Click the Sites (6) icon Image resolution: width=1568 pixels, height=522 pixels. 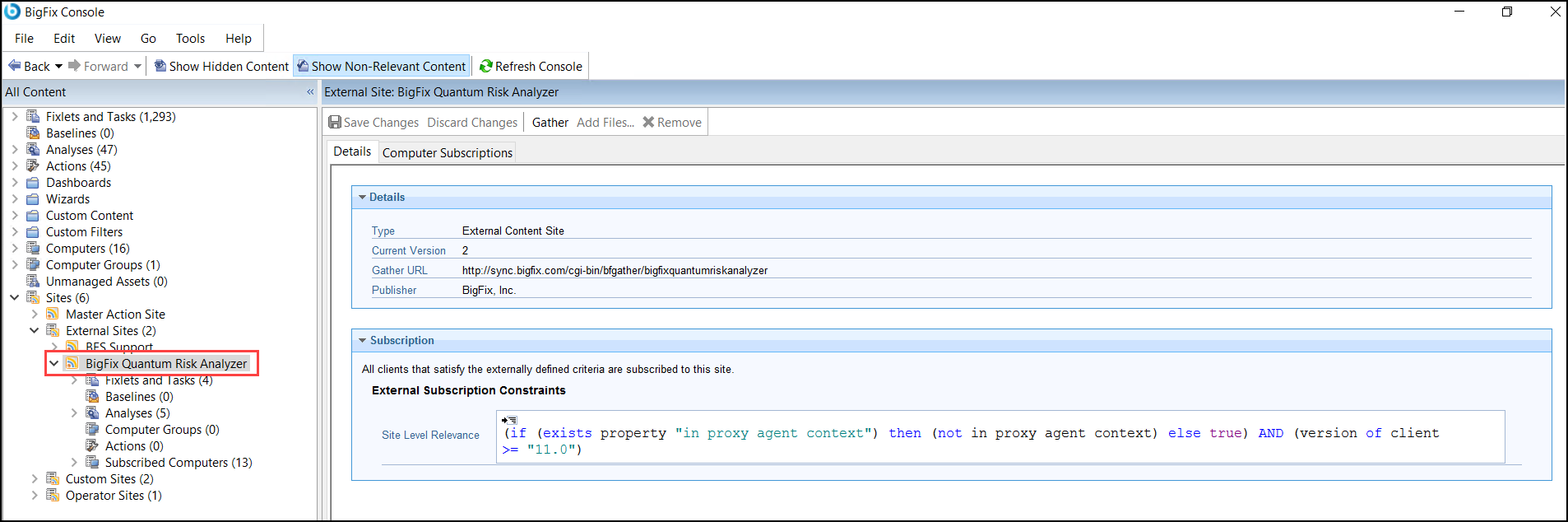(33, 297)
